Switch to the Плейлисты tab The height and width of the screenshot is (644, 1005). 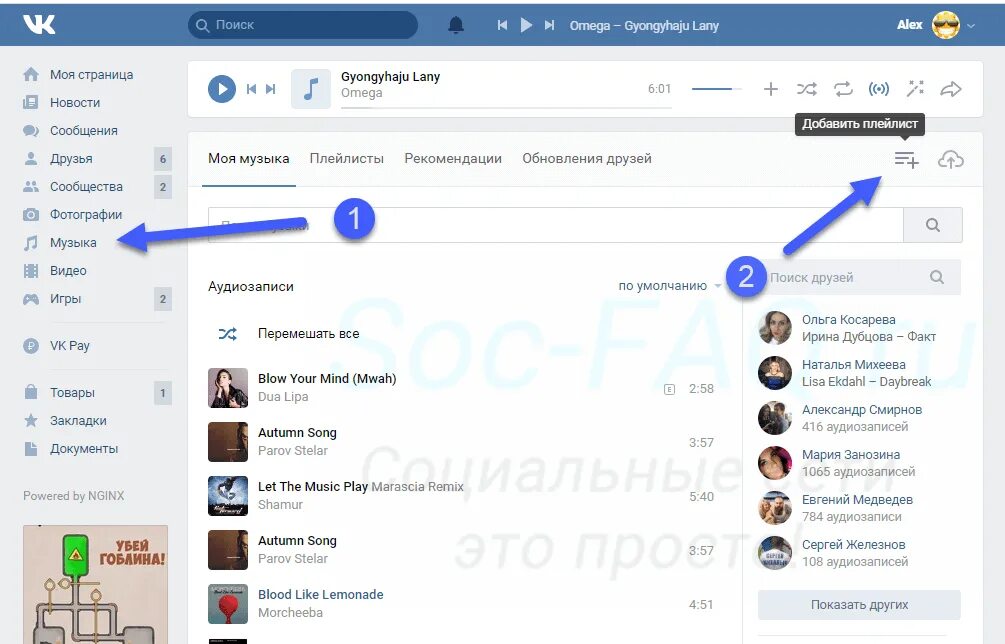click(x=347, y=158)
